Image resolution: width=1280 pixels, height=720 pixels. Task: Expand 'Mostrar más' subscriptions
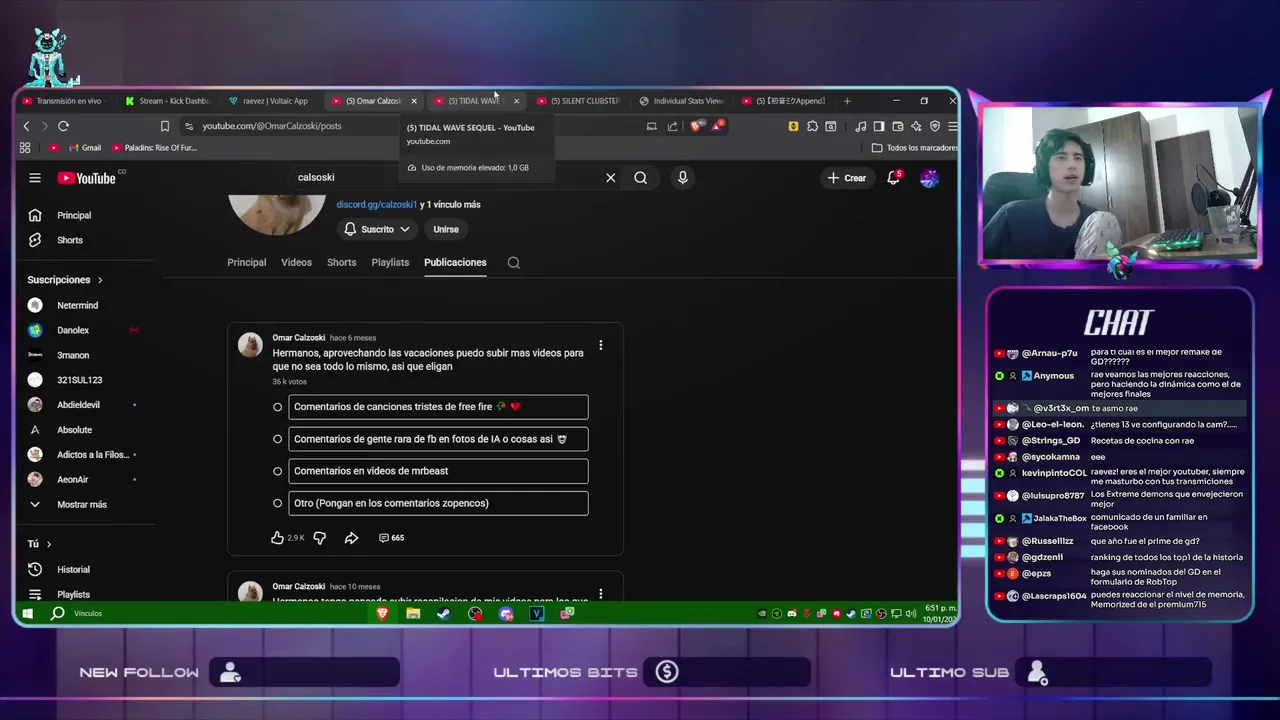tap(82, 505)
